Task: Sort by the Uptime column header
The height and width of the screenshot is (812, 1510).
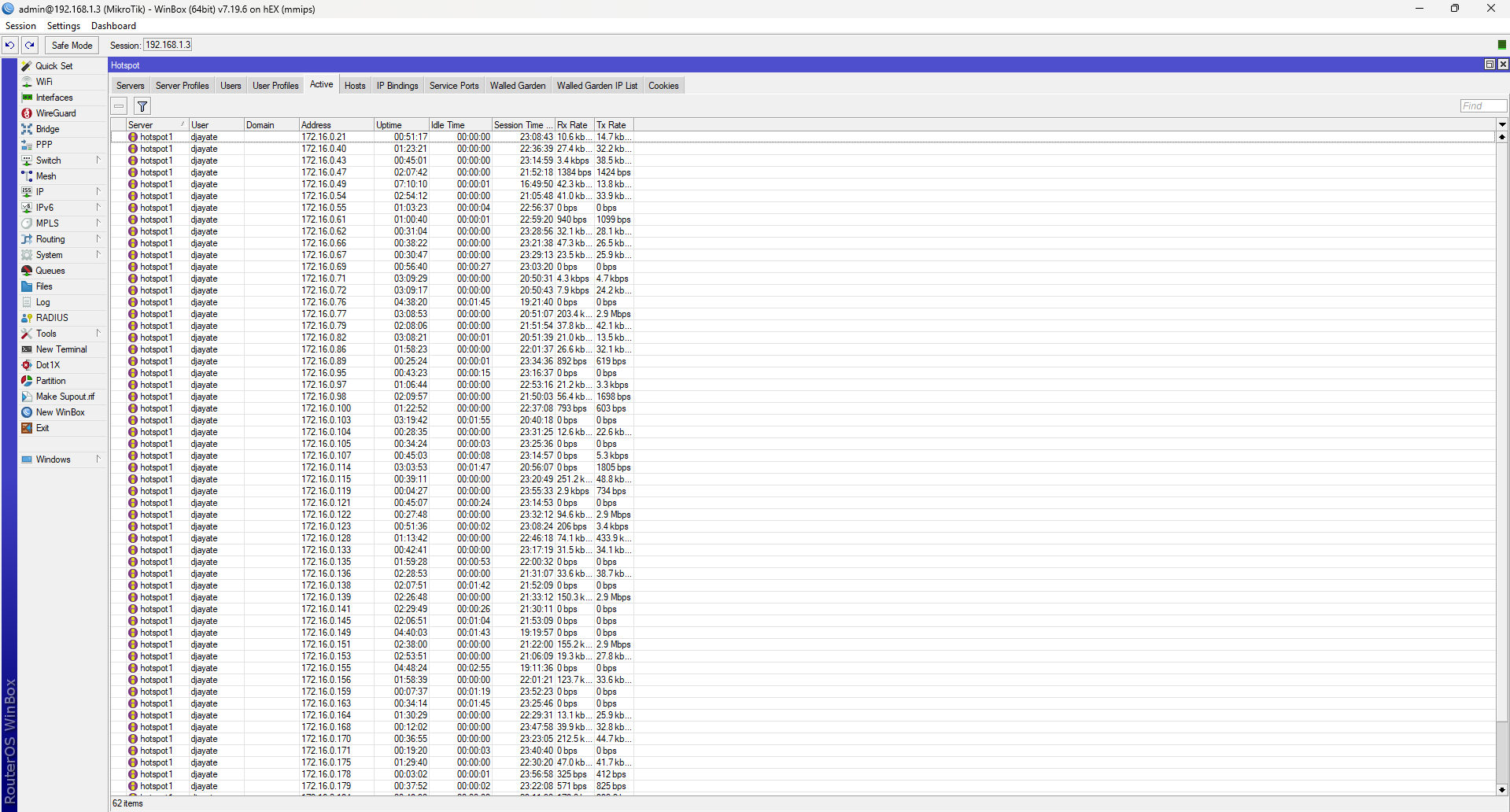Action: point(401,125)
